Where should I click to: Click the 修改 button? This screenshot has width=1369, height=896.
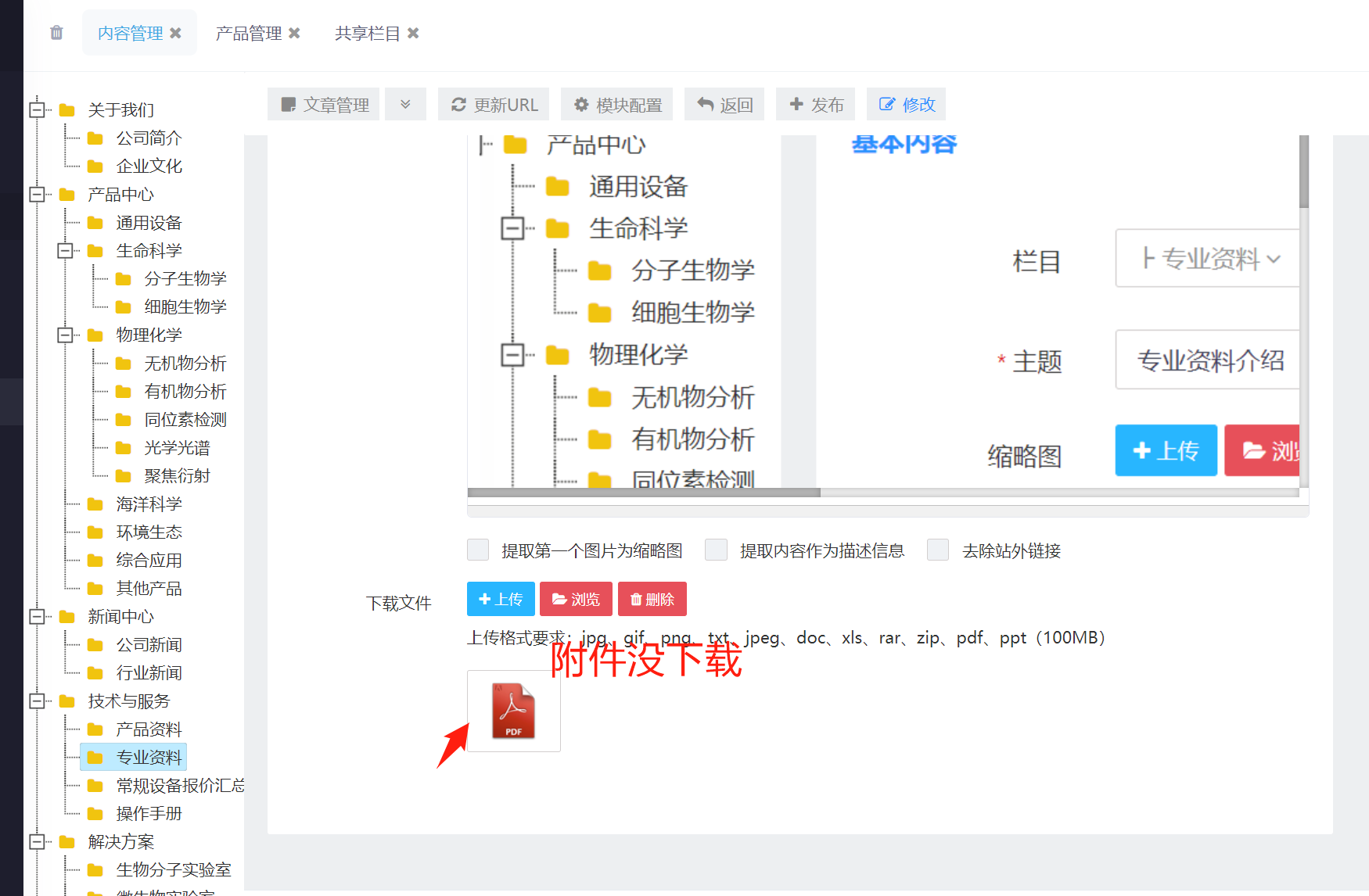tap(907, 104)
